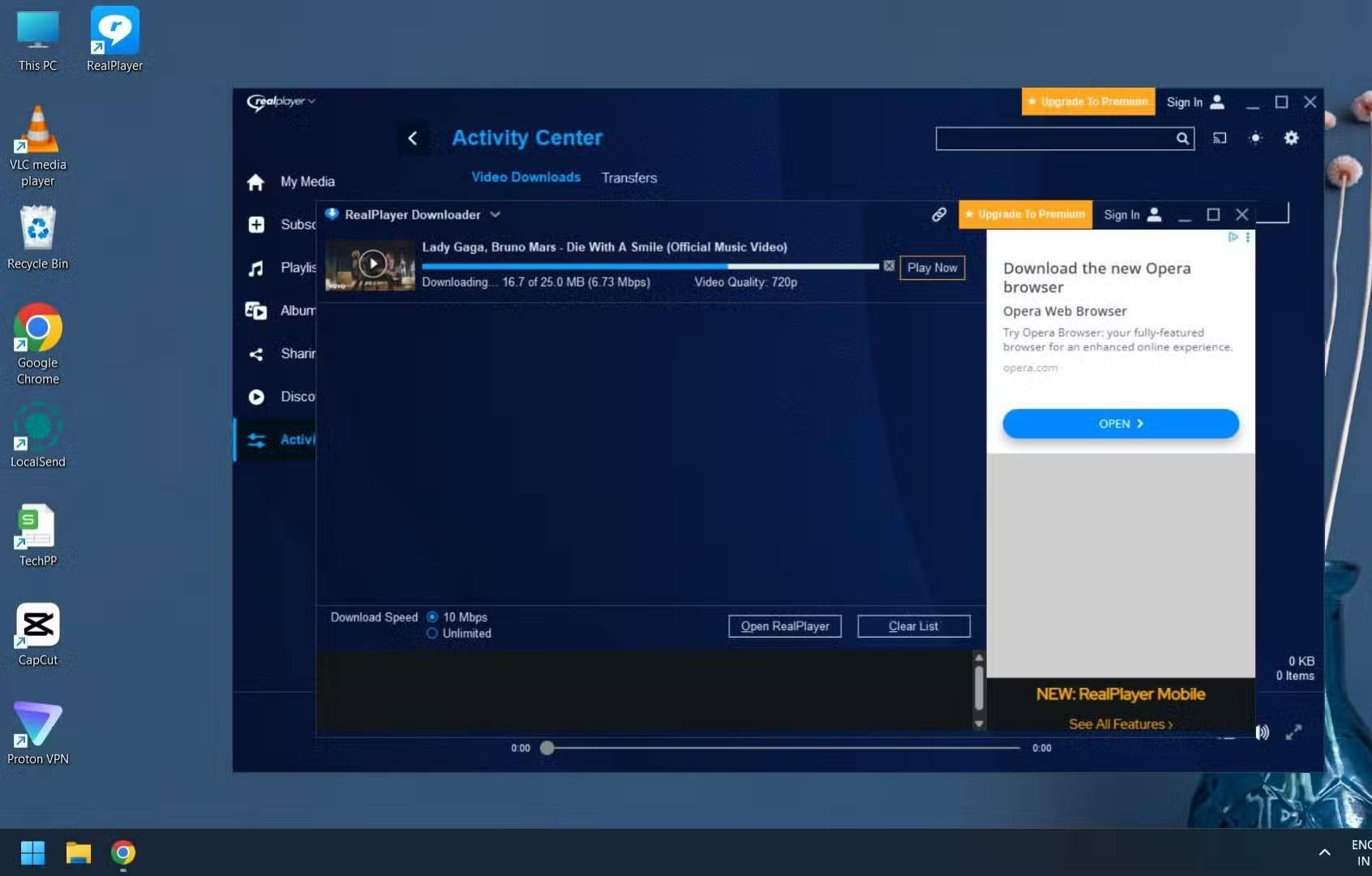This screenshot has width=1372, height=876.
Task: Open Recycle Bin on the desktop
Action: point(38,238)
